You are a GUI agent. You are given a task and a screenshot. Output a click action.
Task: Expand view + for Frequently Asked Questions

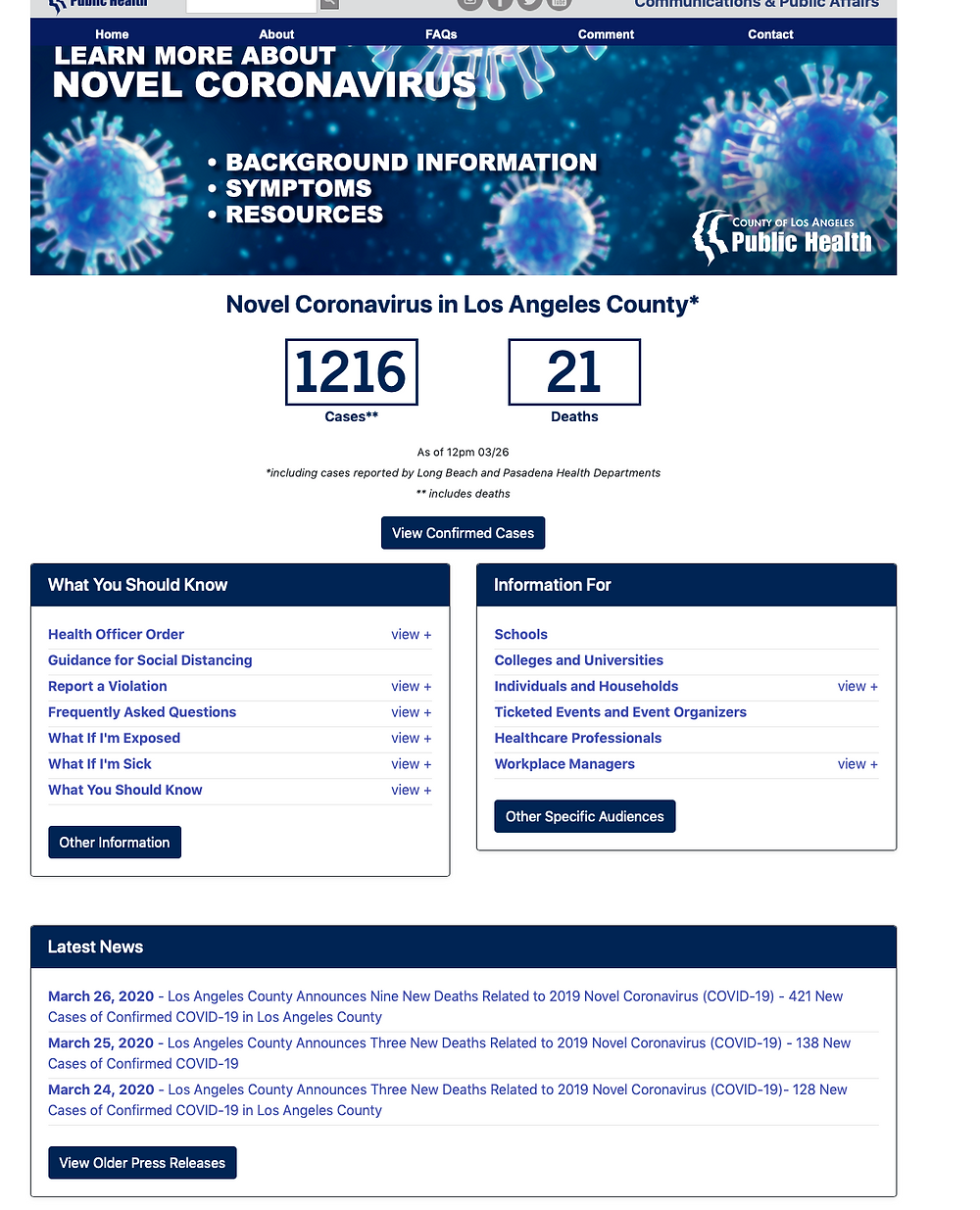(412, 712)
